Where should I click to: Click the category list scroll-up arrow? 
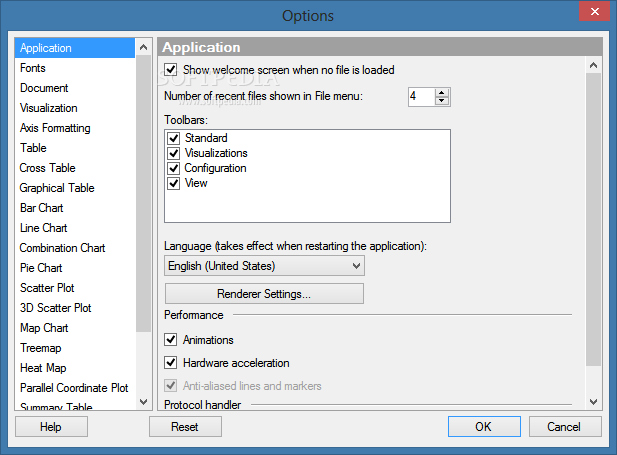pyautogui.click(x=144, y=48)
